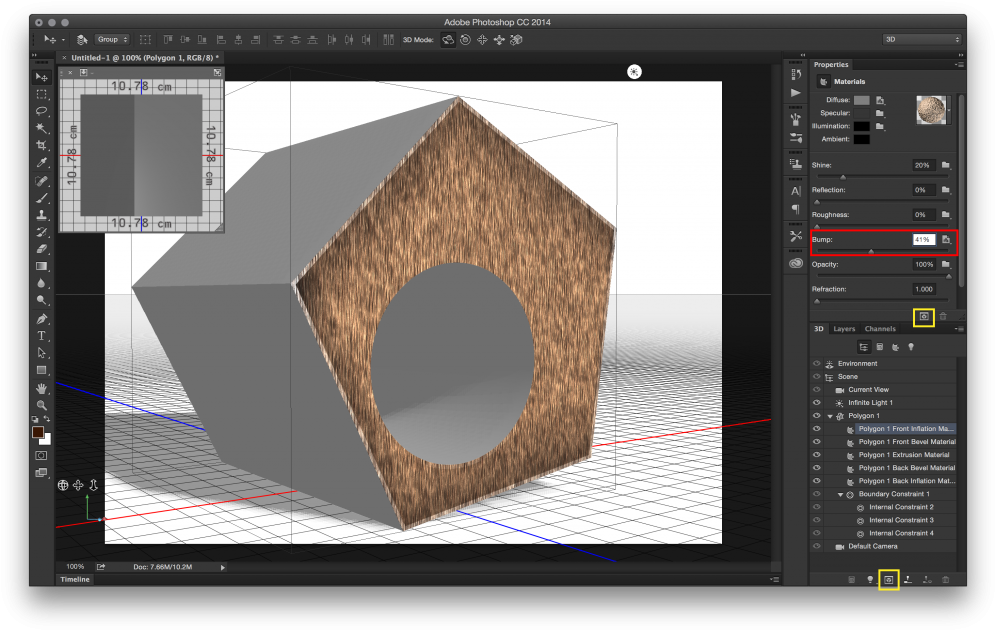Hide the Default Camera in the 3D panel

(x=816, y=546)
